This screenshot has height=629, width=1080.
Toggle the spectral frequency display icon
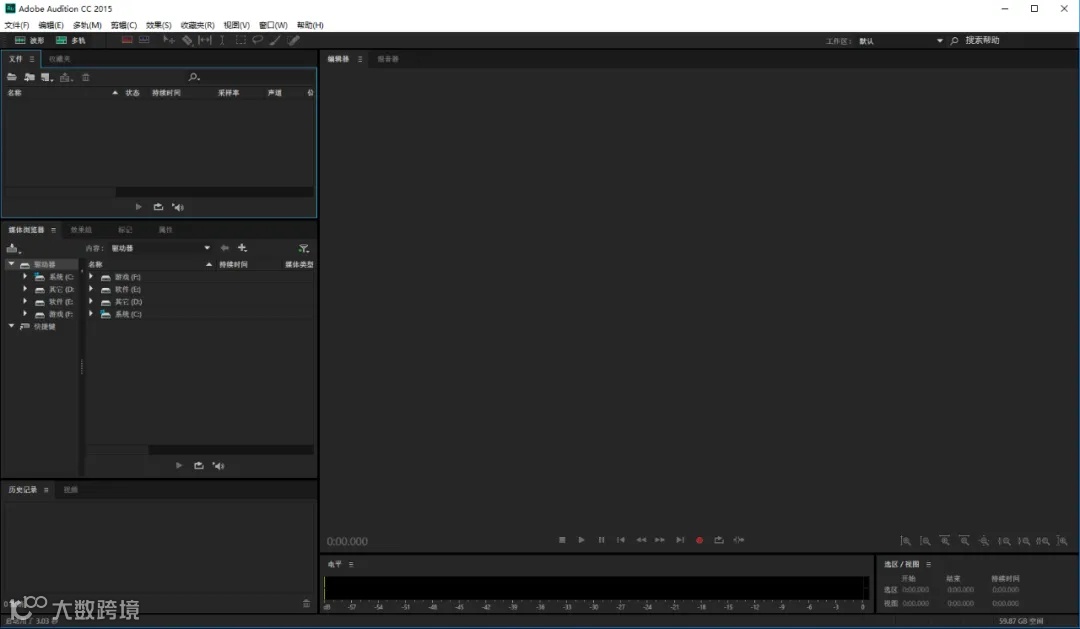[127, 40]
